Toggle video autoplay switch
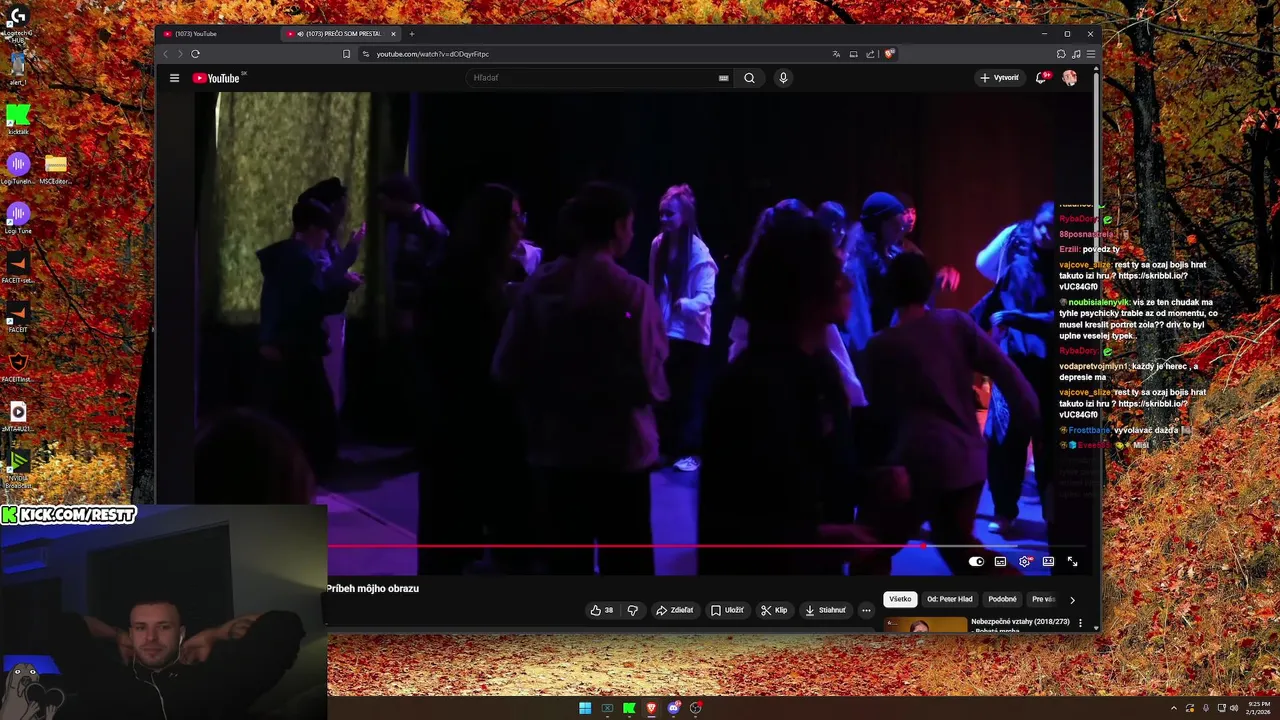 [976, 562]
